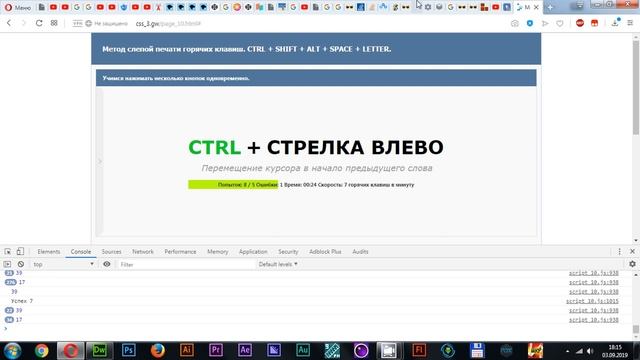Show hidden system tray icons
Image resolution: width=640 pixels, height=360 pixels.
(x=567, y=351)
